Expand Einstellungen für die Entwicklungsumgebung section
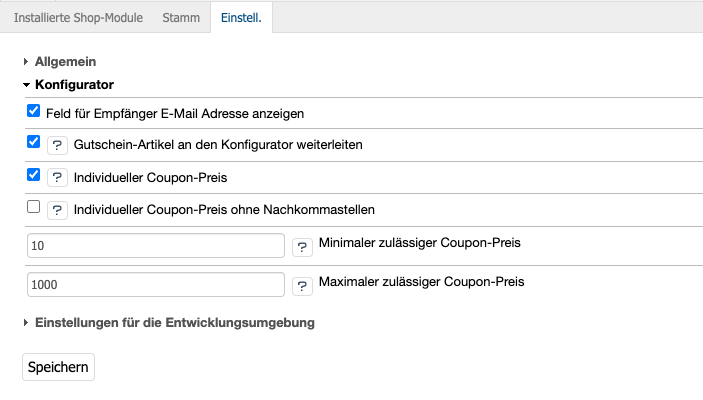 [175, 323]
